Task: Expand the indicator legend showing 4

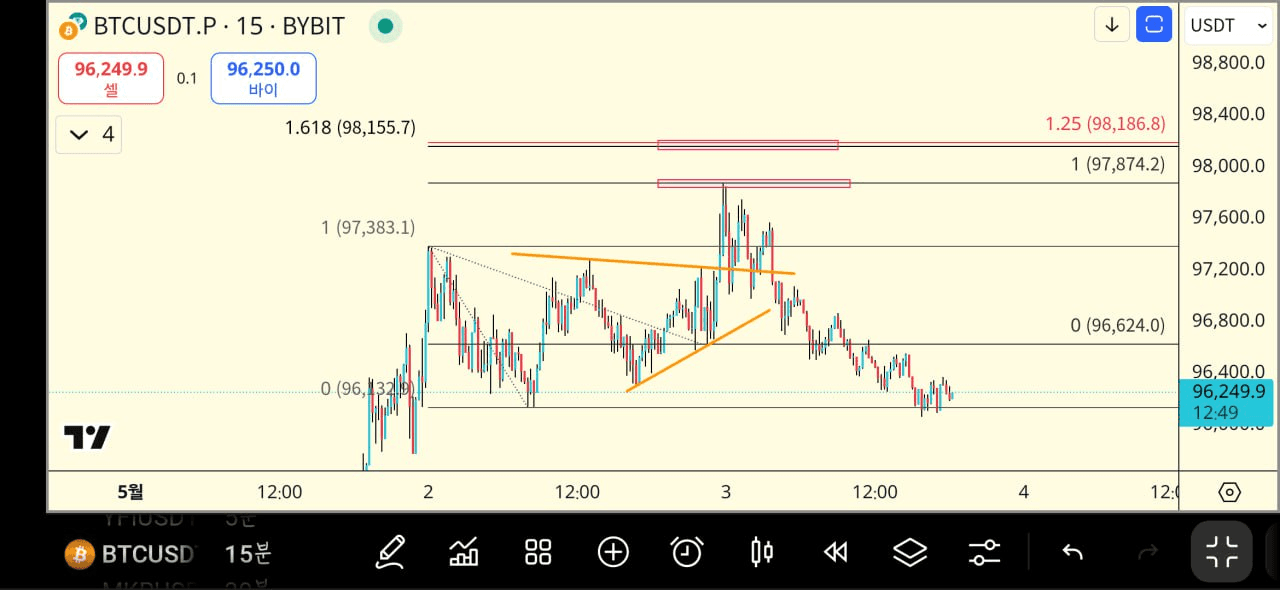Action: click(89, 134)
